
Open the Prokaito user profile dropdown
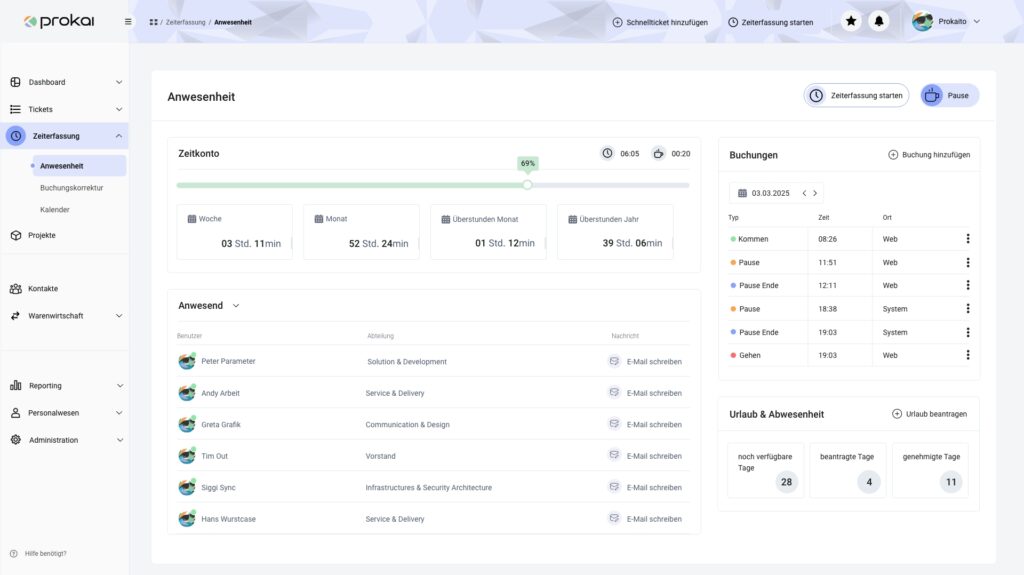[x=945, y=21]
